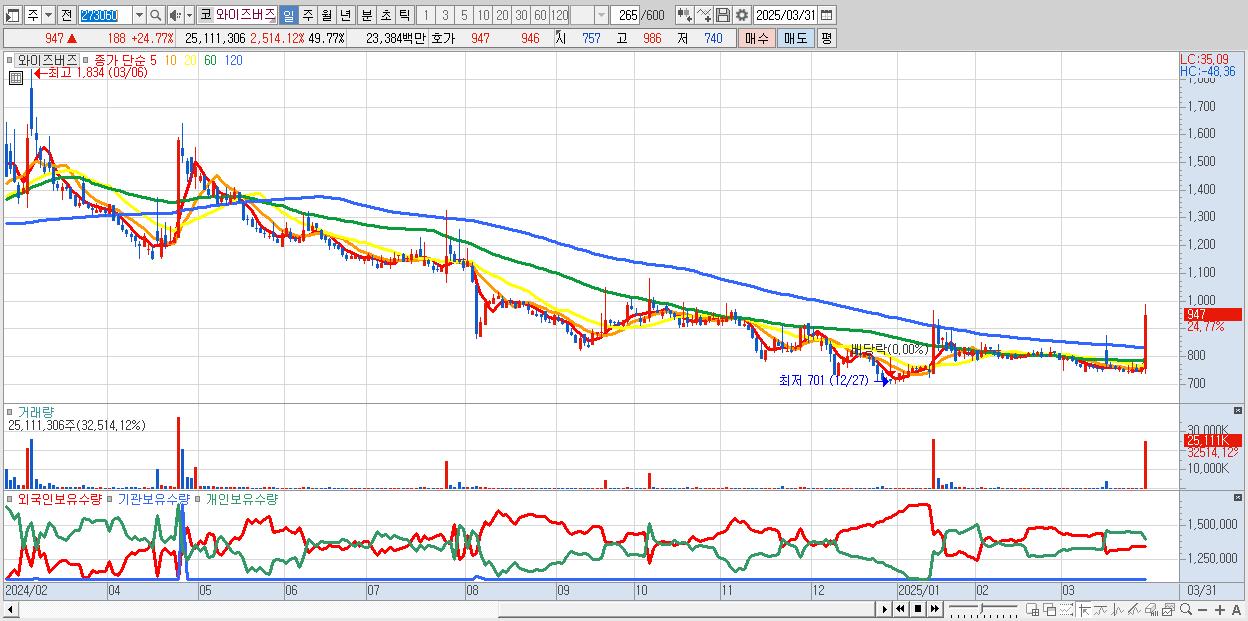The height and width of the screenshot is (621, 1248).
Task: Select interval 60 button
Action: (x=540, y=15)
